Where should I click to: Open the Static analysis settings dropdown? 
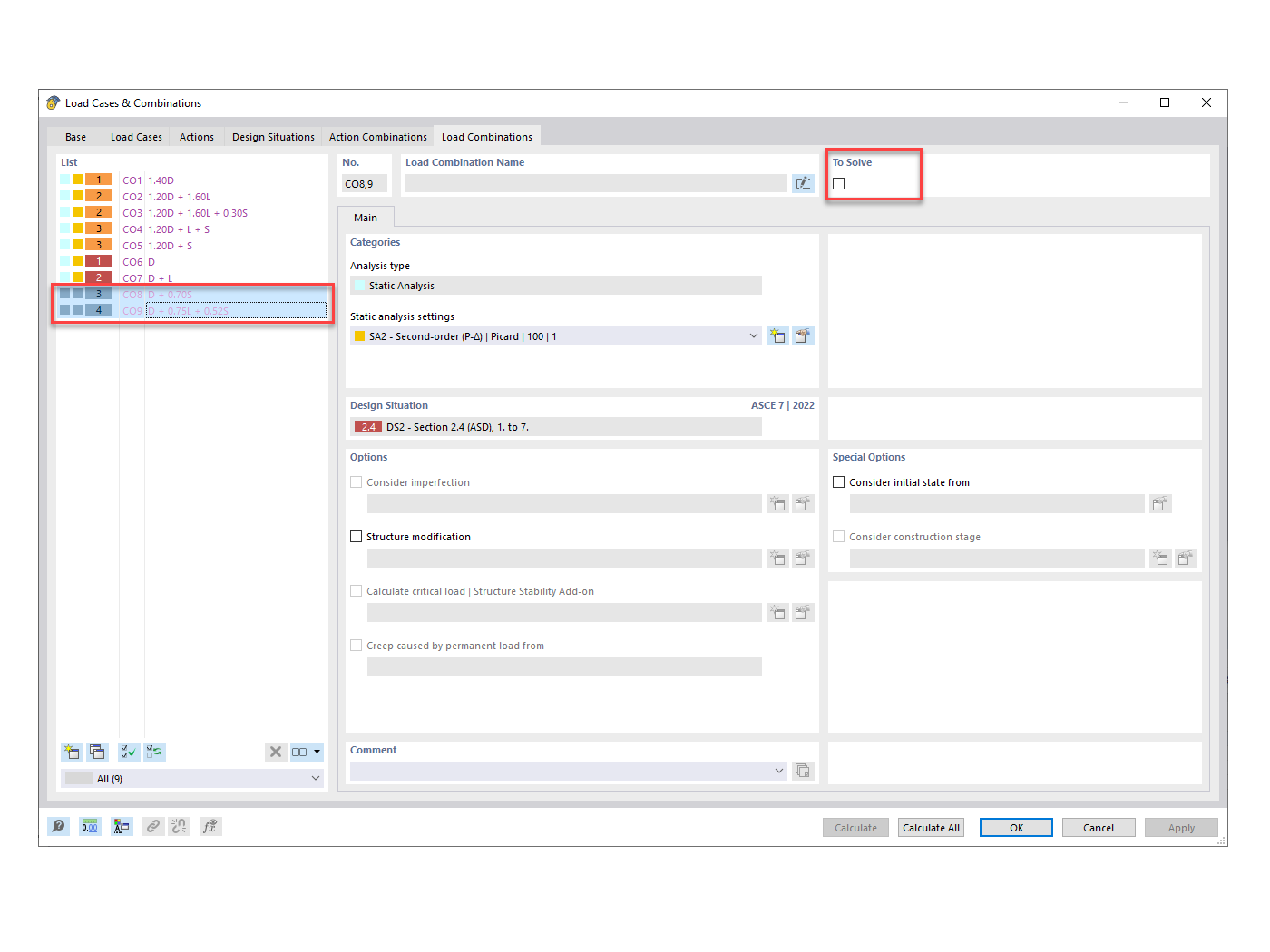pos(753,336)
